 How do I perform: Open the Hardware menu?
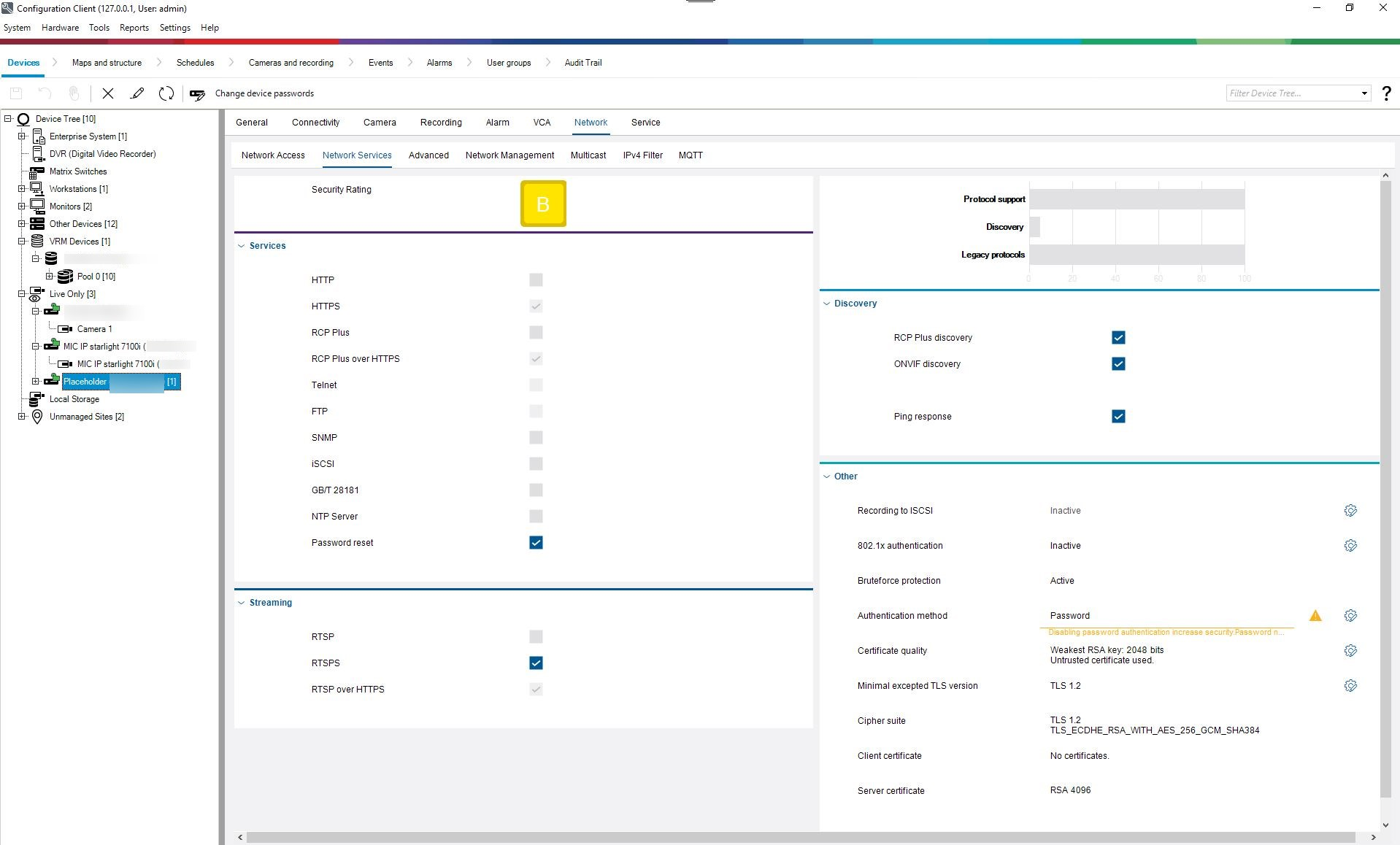60,28
